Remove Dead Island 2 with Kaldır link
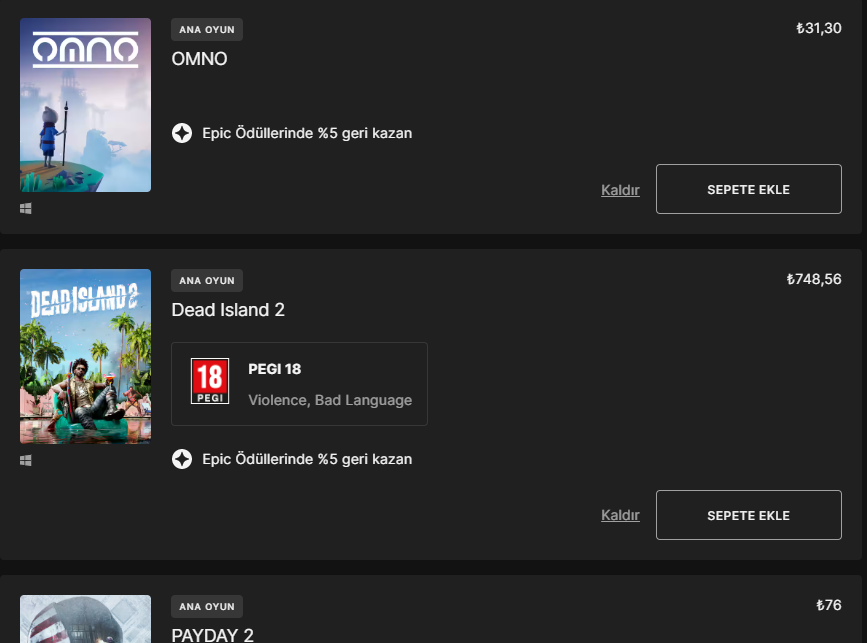Image resolution: width=867 pixels, height=643 pixels. coord(620,515)
